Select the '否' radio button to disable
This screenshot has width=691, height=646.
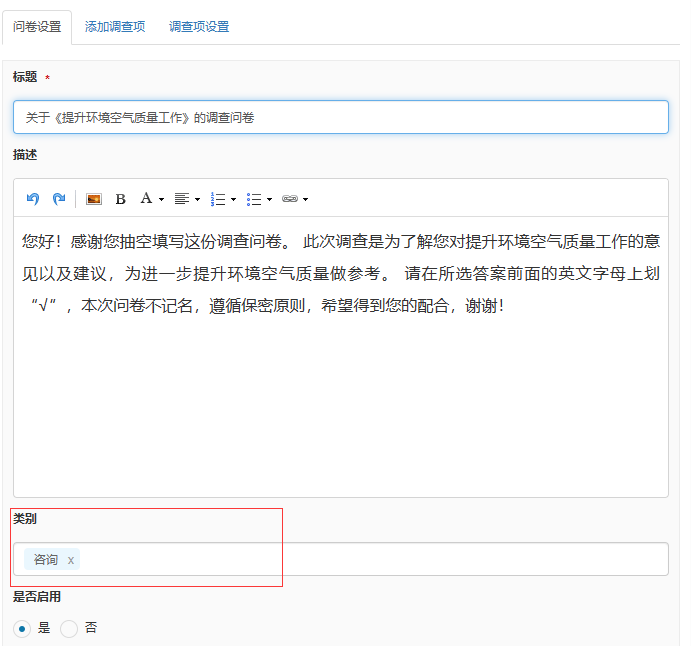69,629
